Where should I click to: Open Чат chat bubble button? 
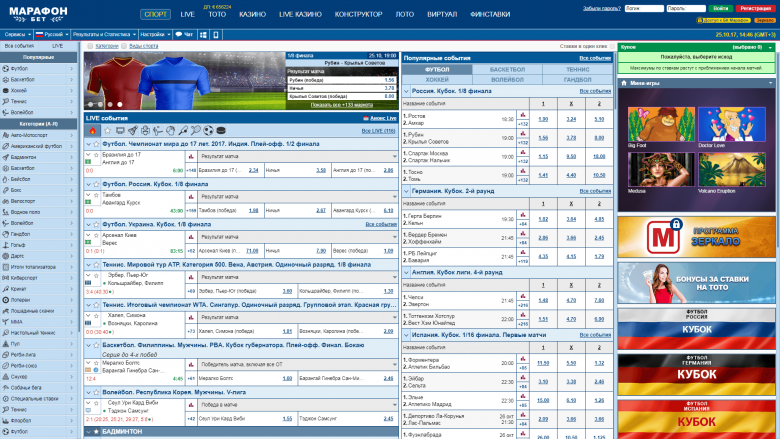click(185, 35)
